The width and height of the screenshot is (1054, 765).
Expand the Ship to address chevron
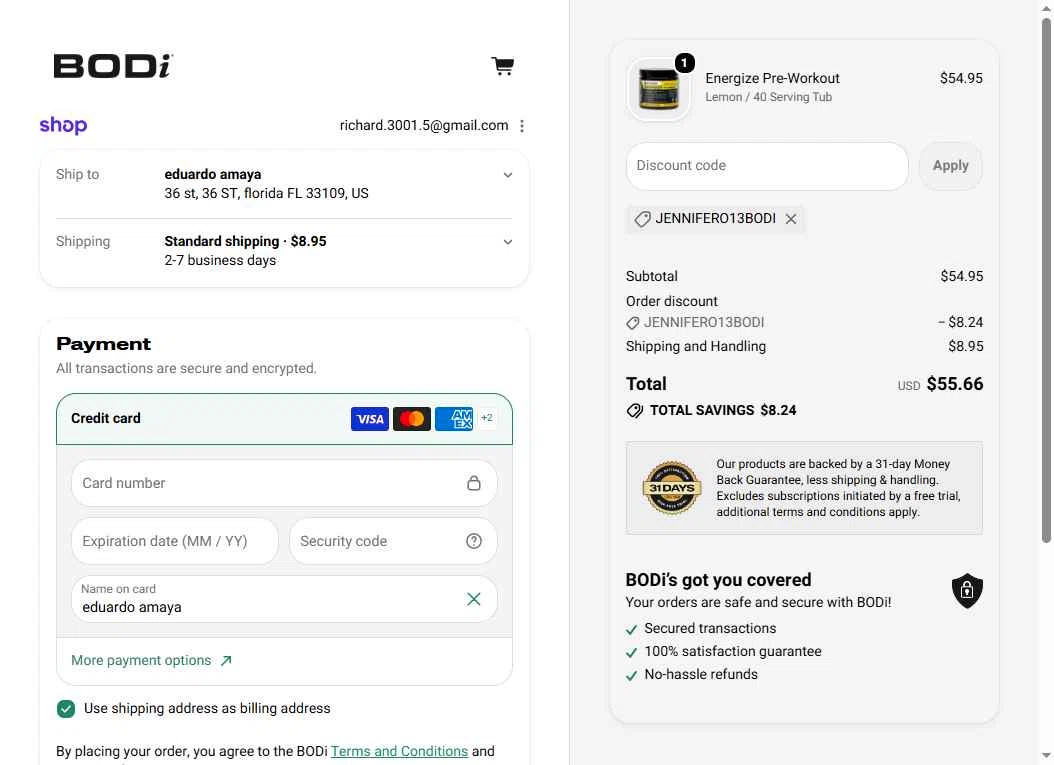pyautogui.click(x=508, y=175)
